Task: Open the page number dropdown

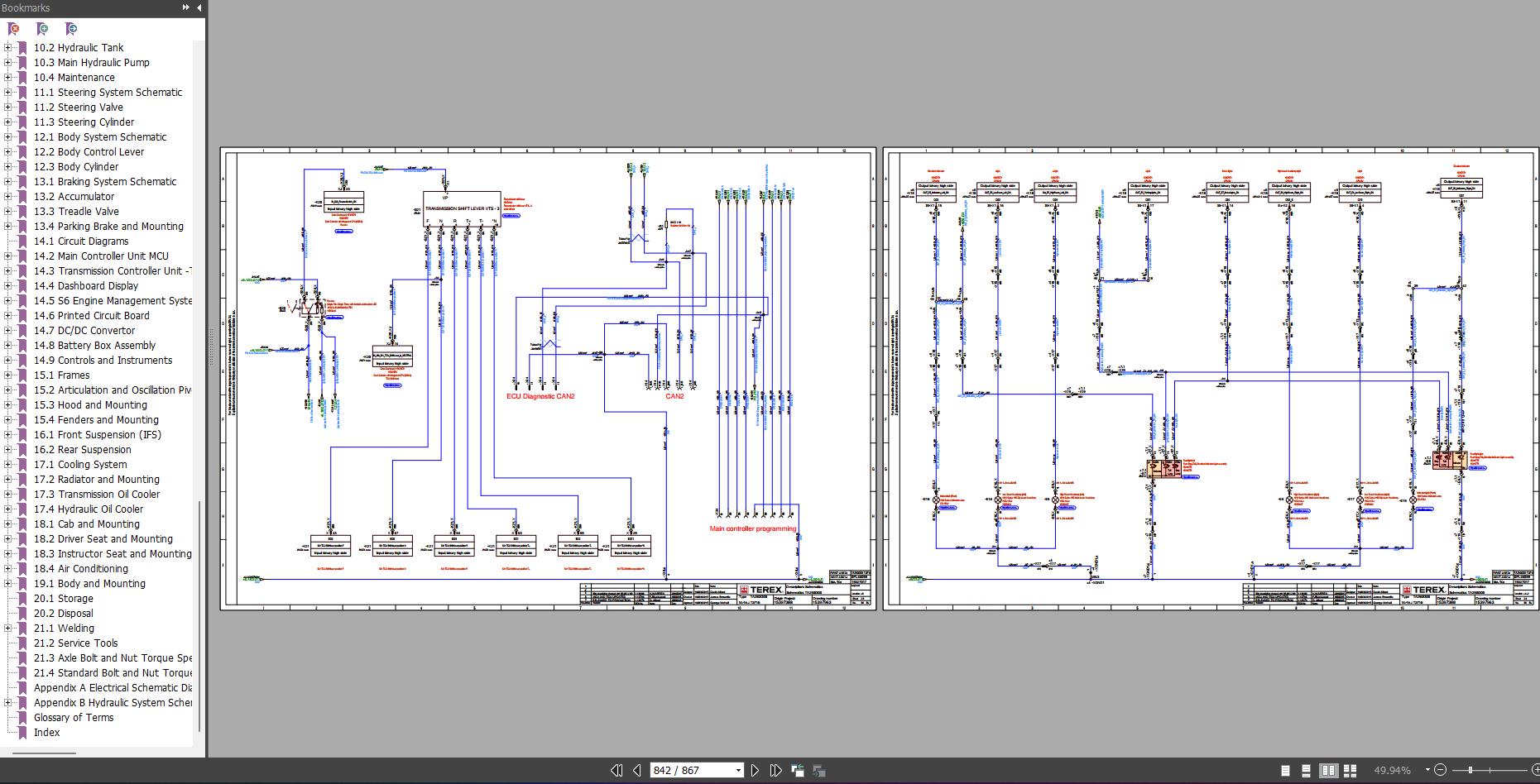Action: [738, 770]
